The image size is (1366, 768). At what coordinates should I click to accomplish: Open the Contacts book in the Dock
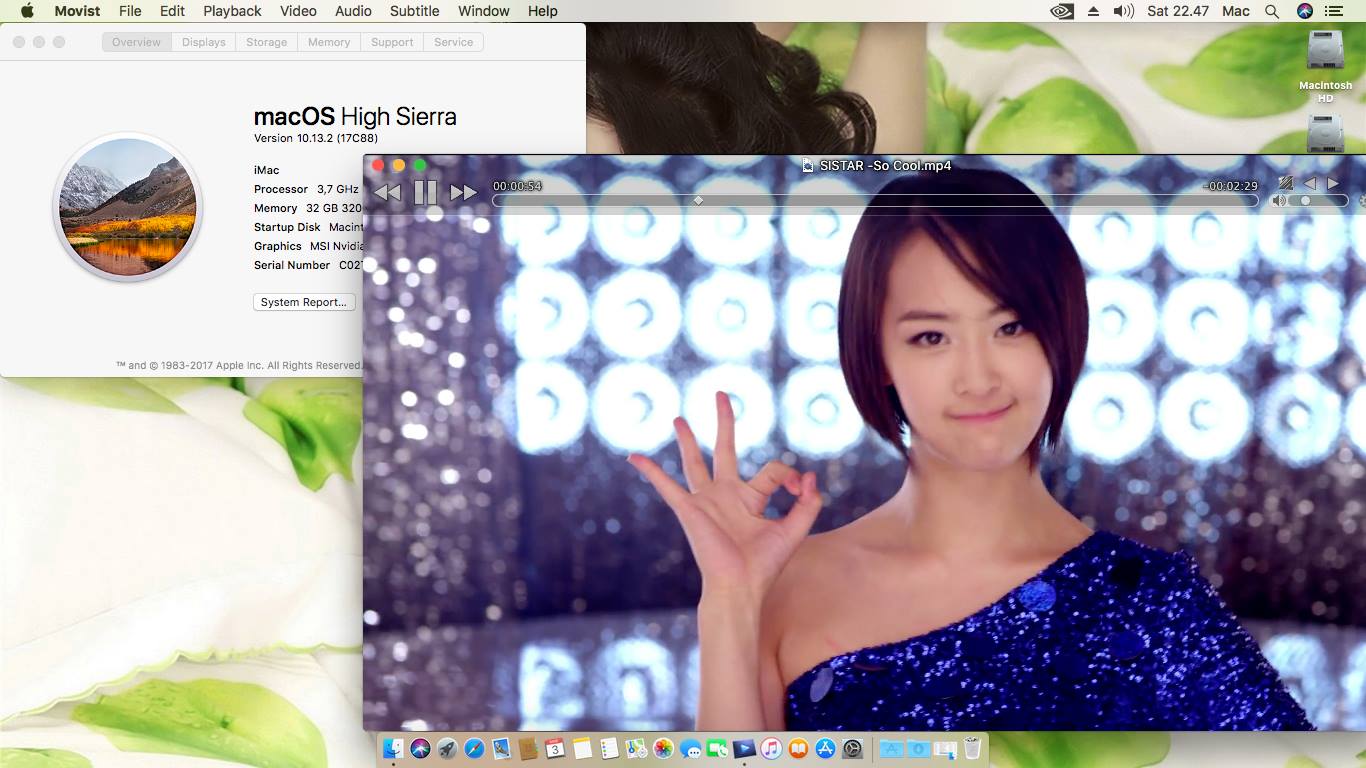528,748
